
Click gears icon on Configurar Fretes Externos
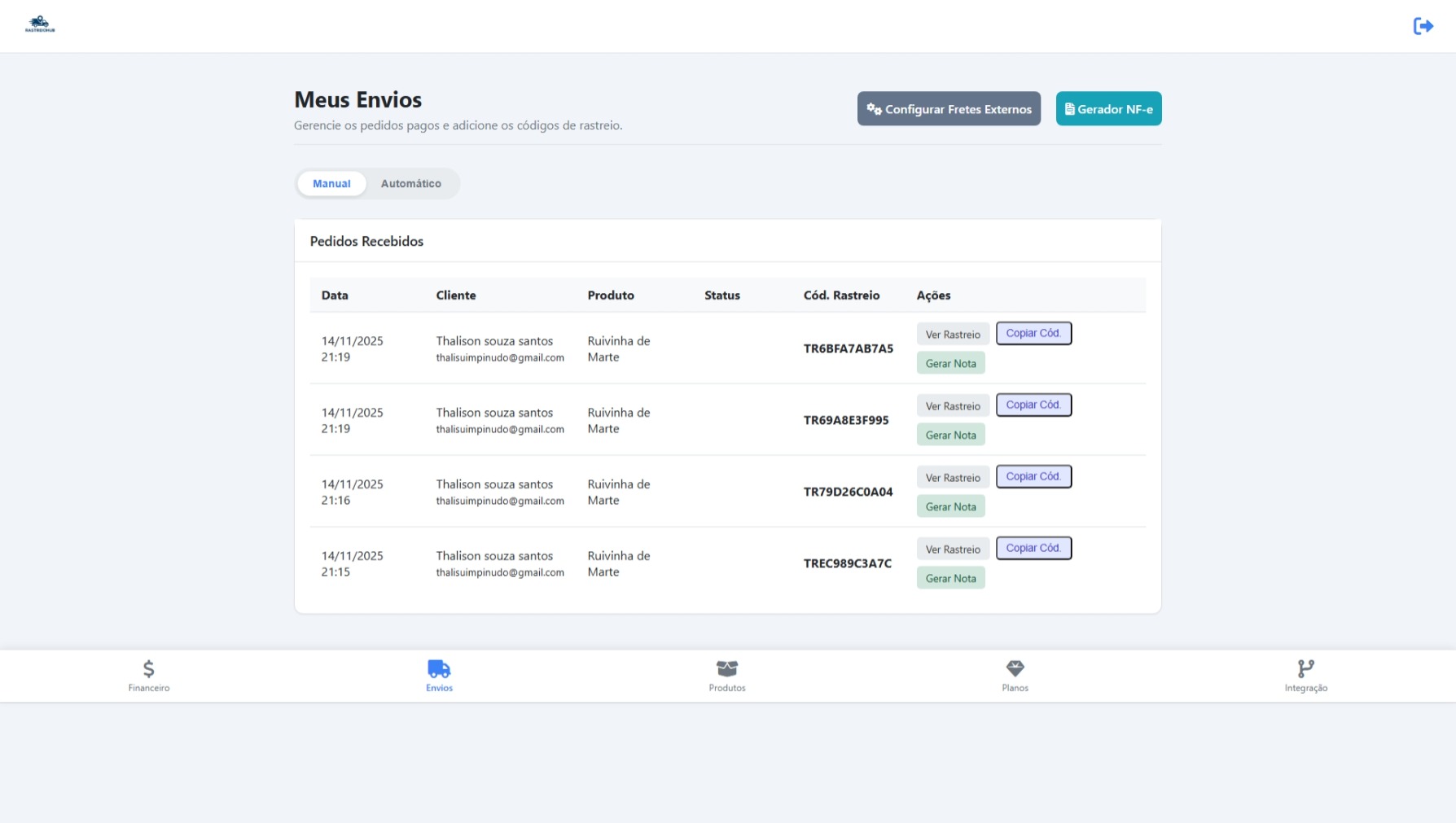tap(874, 109)
